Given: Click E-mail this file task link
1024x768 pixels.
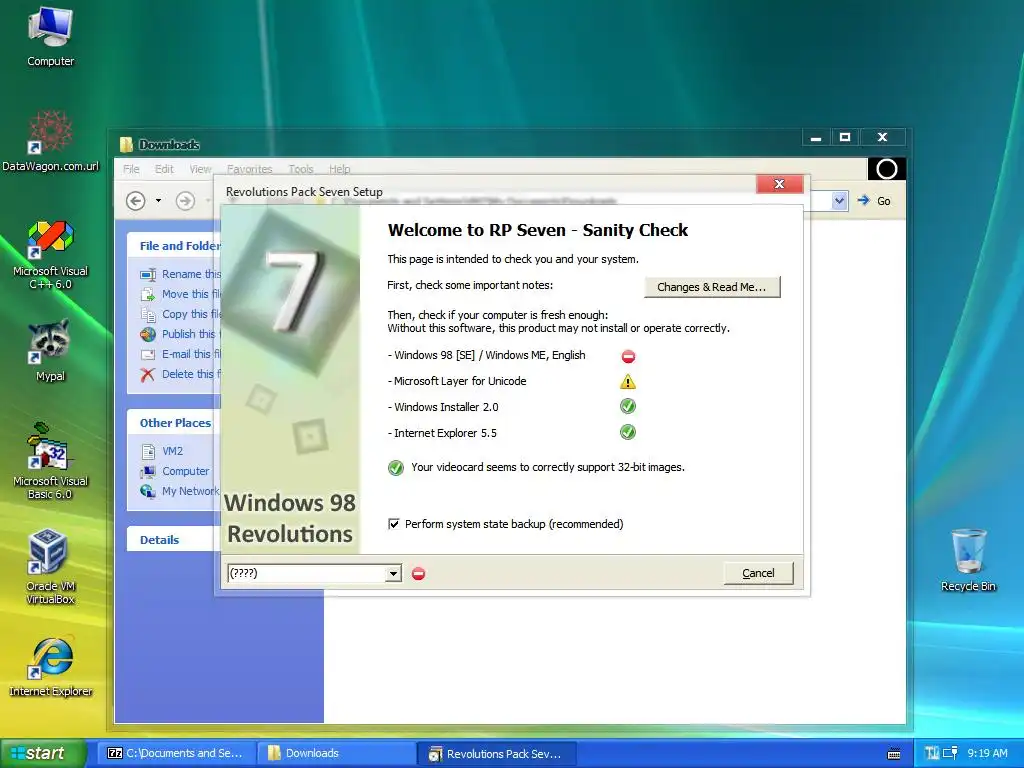Looking at the screenshot, I should pyautogui.click(x=182, y=354).
